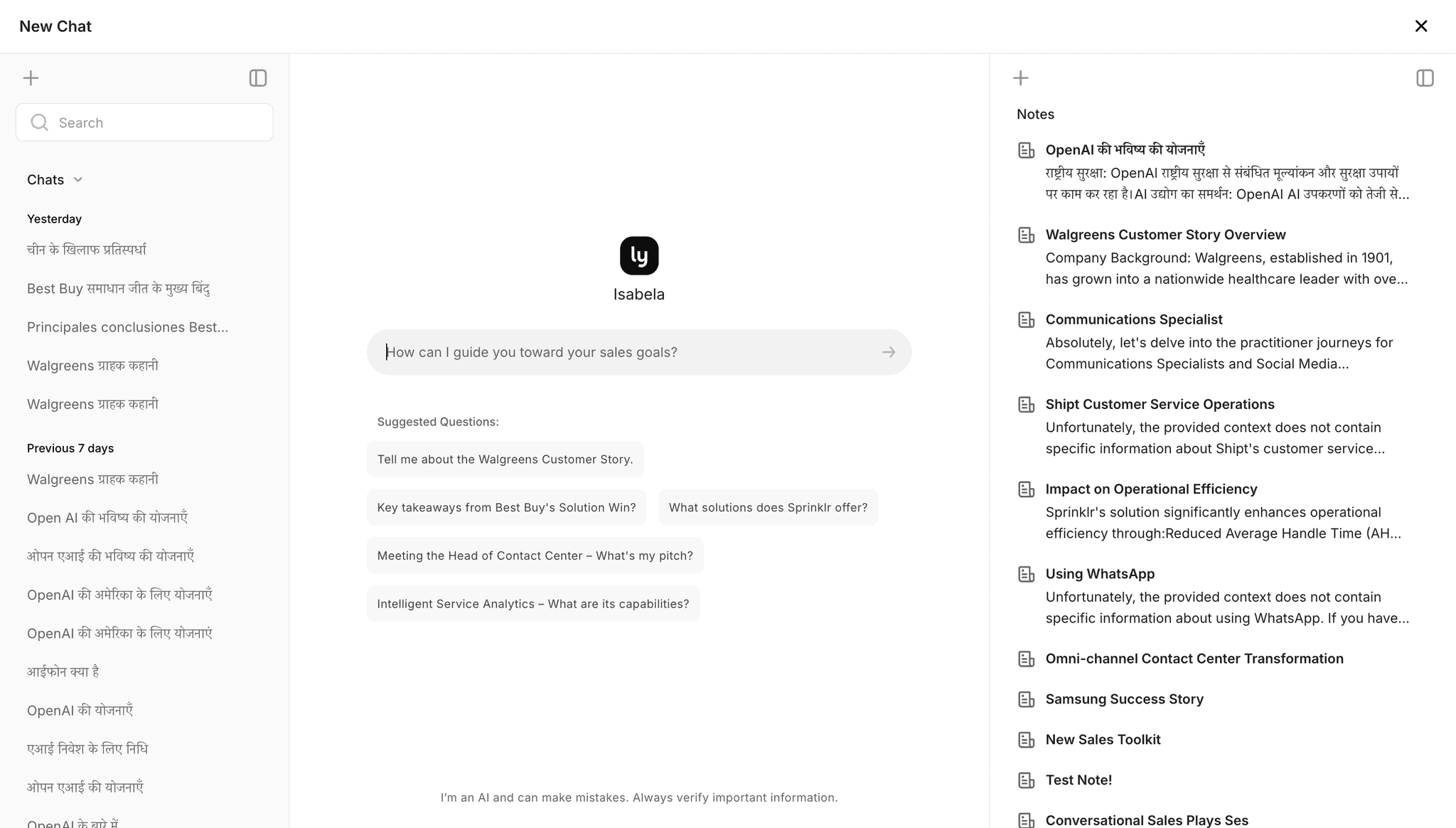Open chat 'OpenAI की योजनाएँ'
1456x828 pixels.
point(80,711)
